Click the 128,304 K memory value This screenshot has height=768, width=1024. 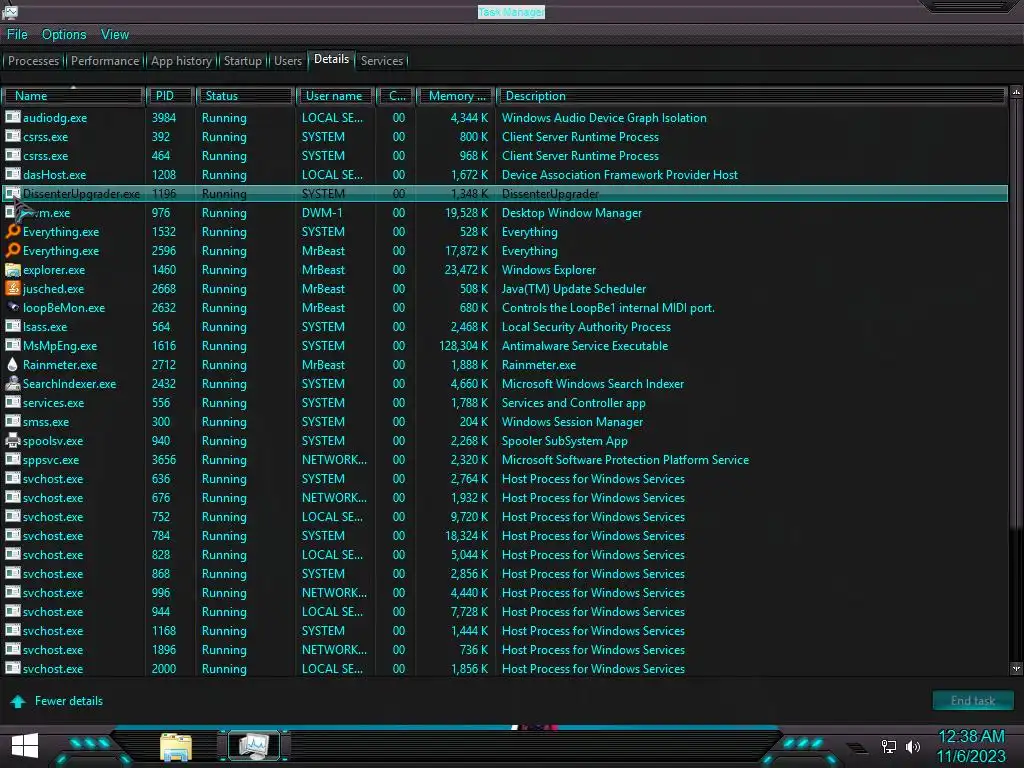[x=464, y=345]
